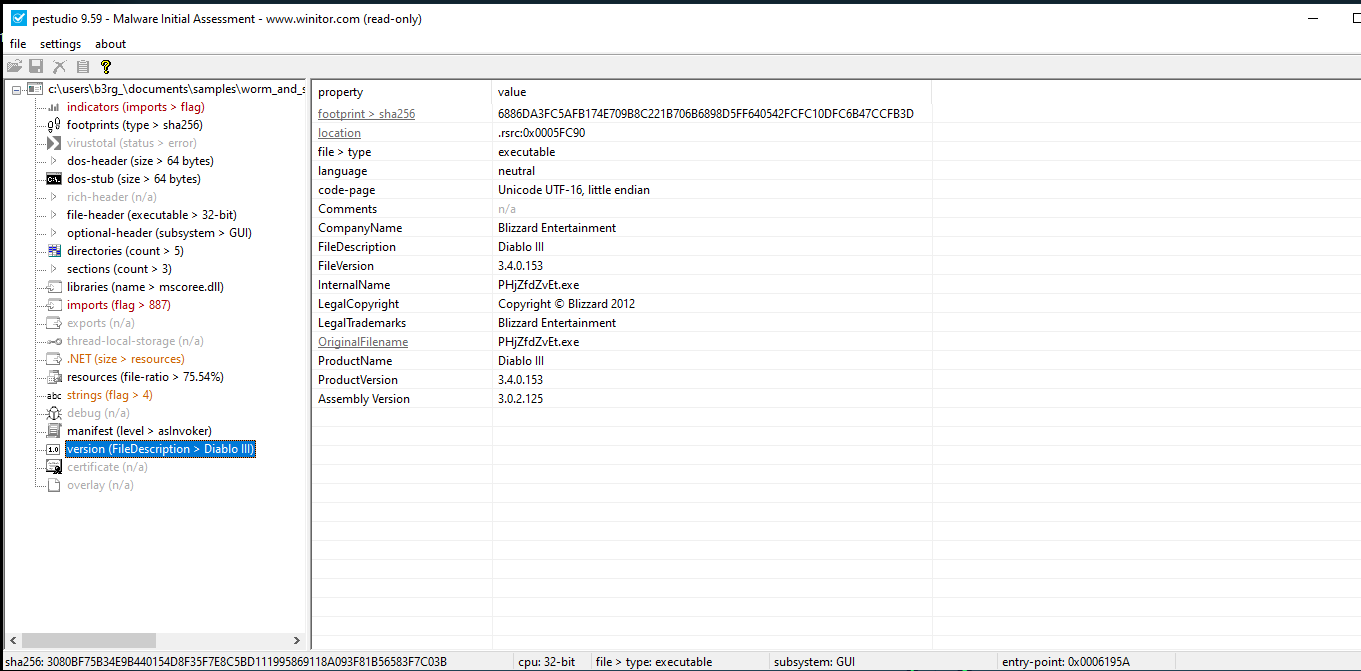
Task: Select the .NET node icon
Action: pyautogui.click(x=54, y=359)
